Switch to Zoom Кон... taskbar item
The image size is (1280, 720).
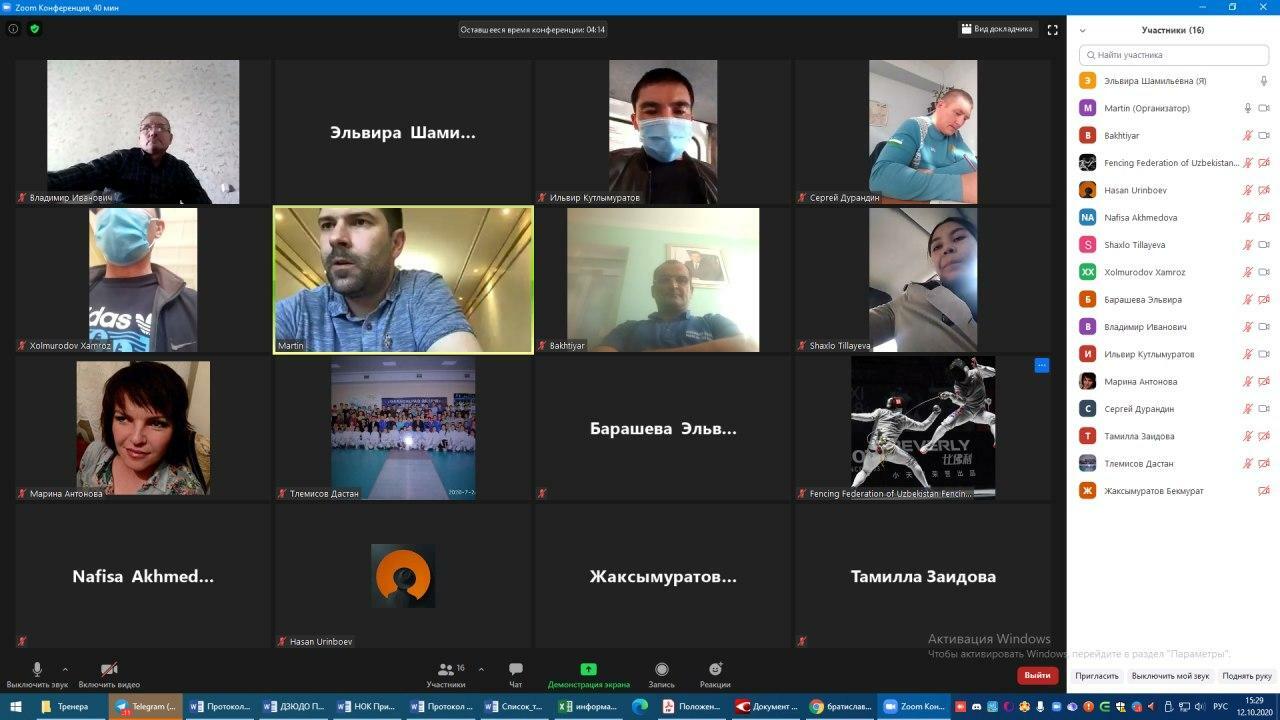pyautogui.click(x=914, y=706)
